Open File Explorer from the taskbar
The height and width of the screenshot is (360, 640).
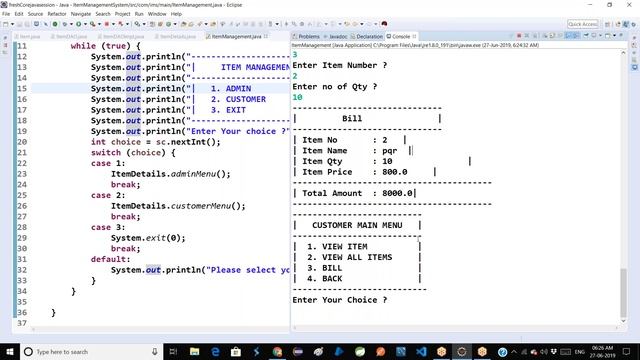point(195,351)
